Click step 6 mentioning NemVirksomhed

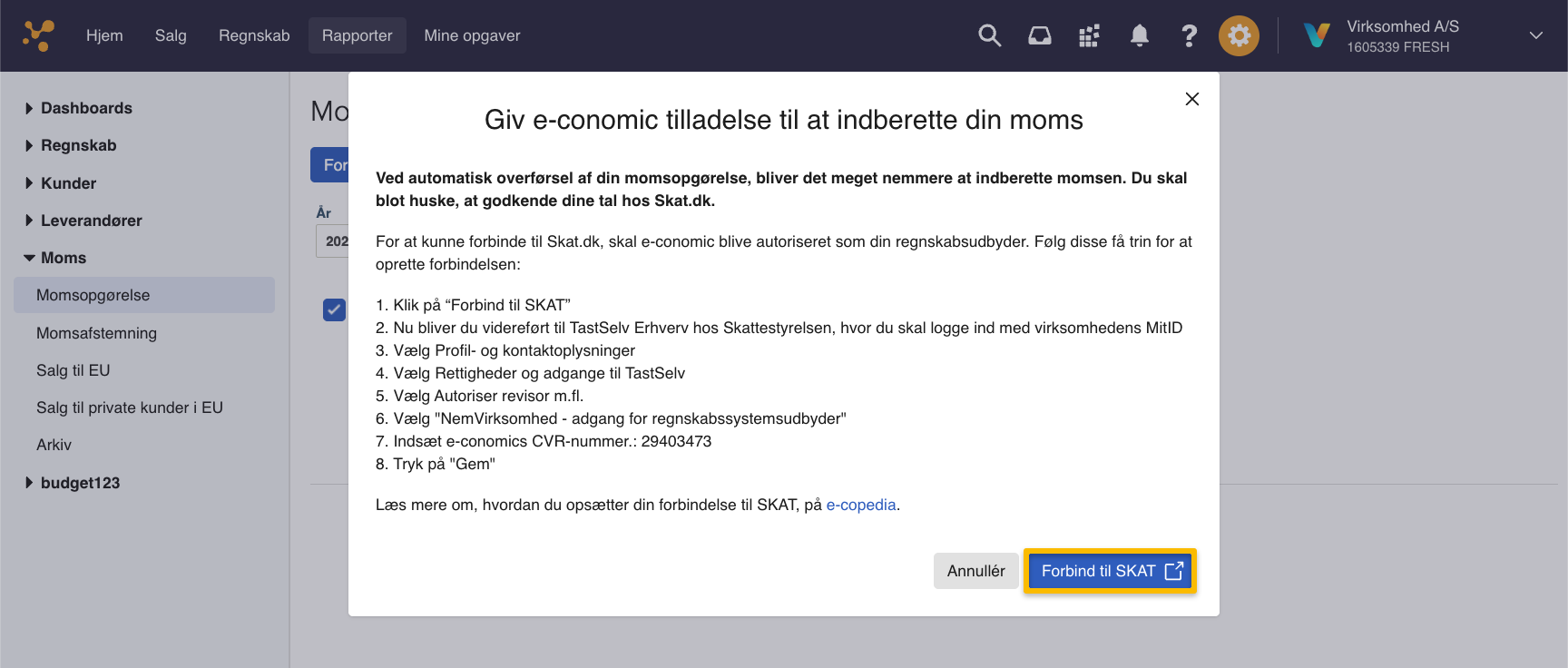tap(611, 418)
